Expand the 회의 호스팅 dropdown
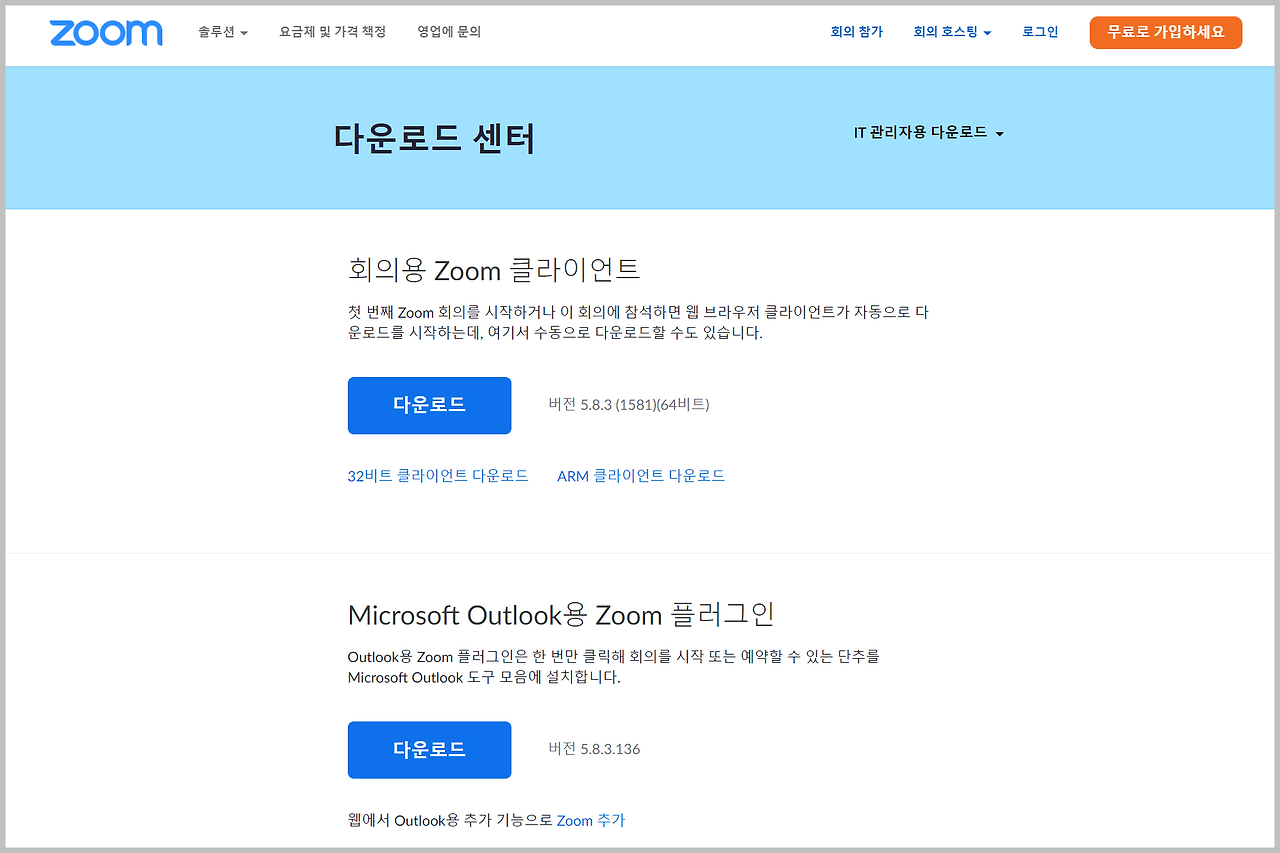This screenshot has height=853, width=1280. (x=952, y=32)
